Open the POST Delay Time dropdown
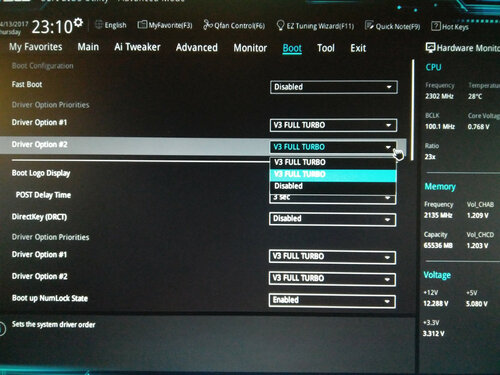The width and height of the screenshot is (500, 375). point(333,199)
